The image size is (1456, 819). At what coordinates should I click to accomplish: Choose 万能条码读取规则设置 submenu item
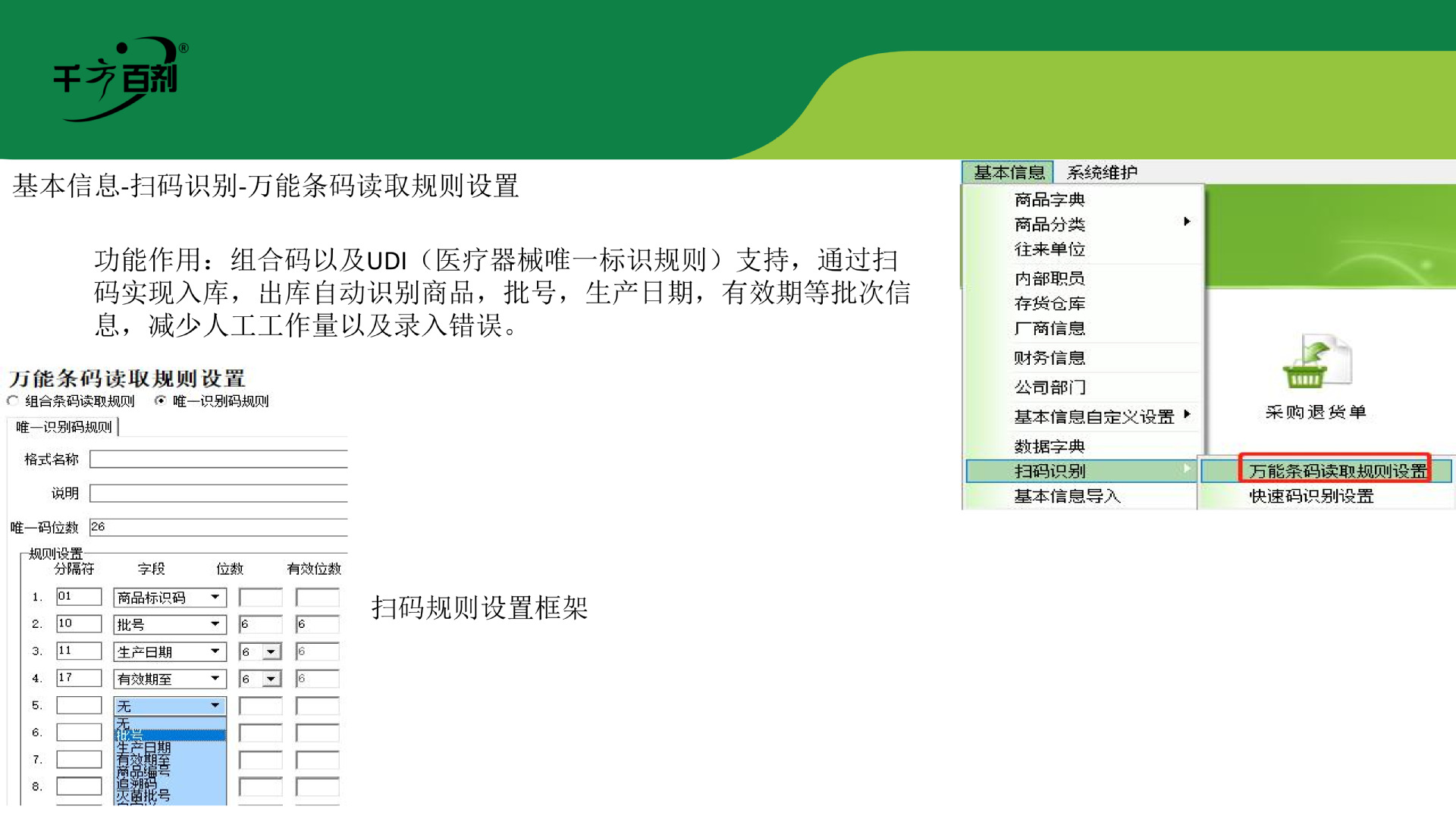pos(1336,471)
